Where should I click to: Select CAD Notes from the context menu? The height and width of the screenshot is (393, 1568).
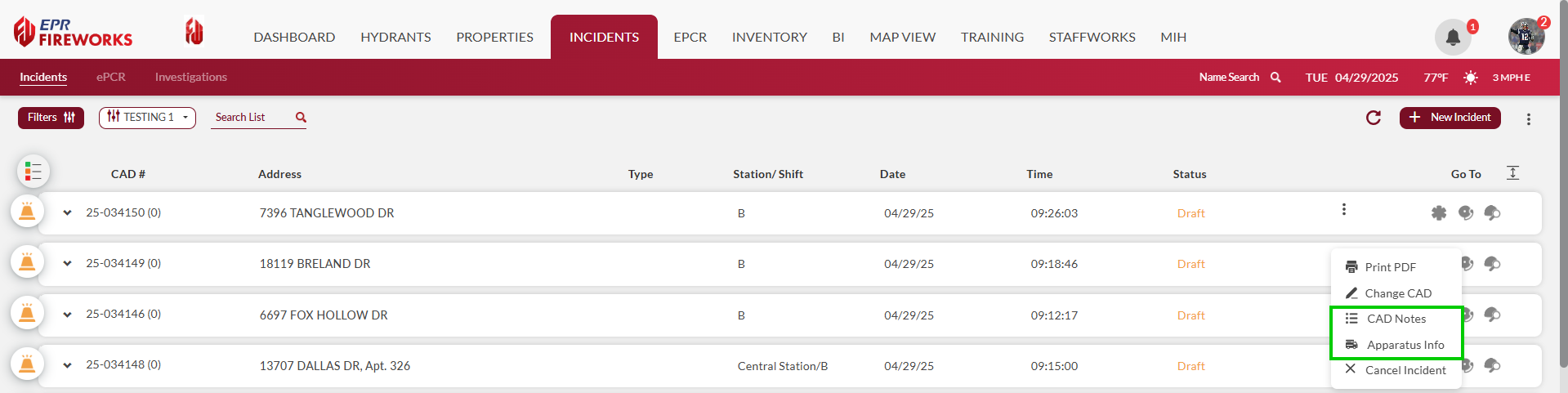[x=1396, y=319]
